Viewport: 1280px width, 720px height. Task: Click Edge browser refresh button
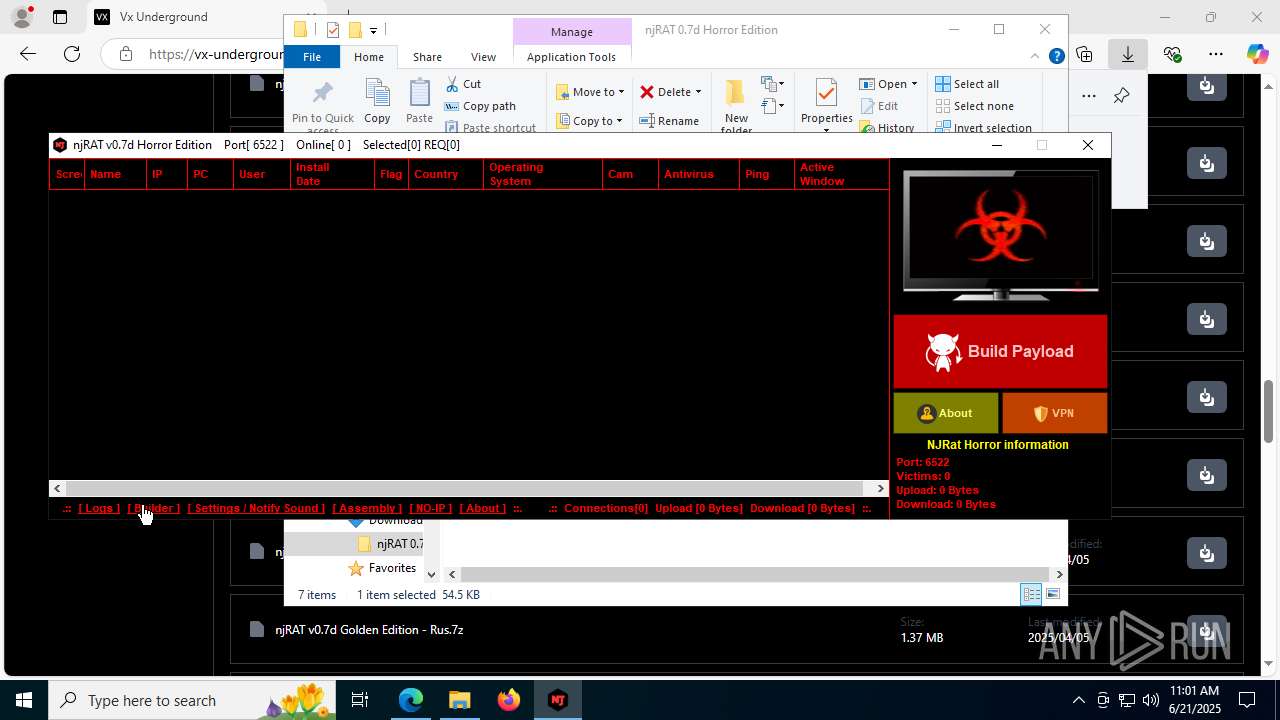71,54
